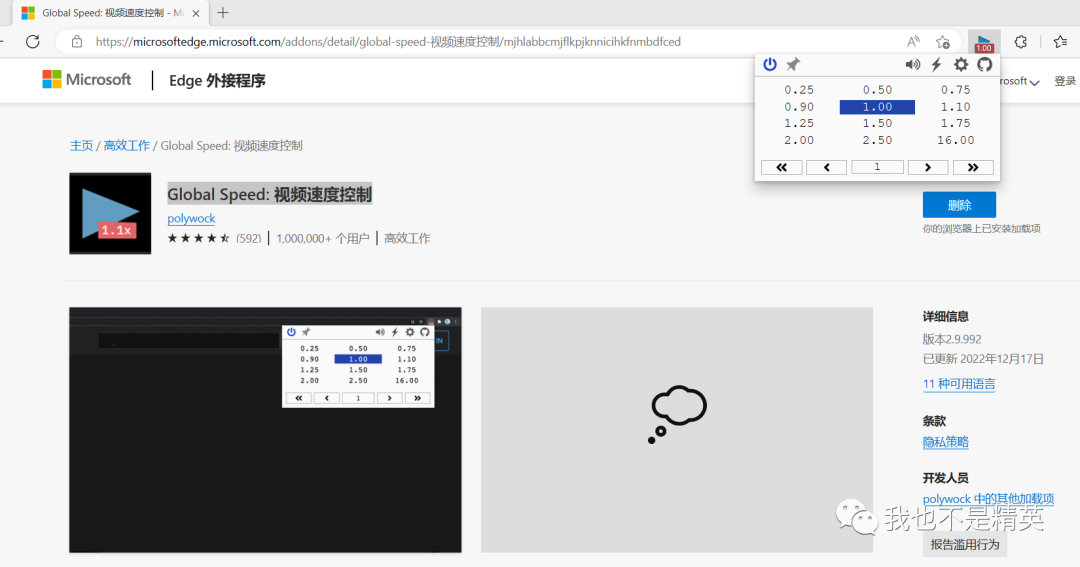Open the GitHub icon in popup

click(985, 64)
